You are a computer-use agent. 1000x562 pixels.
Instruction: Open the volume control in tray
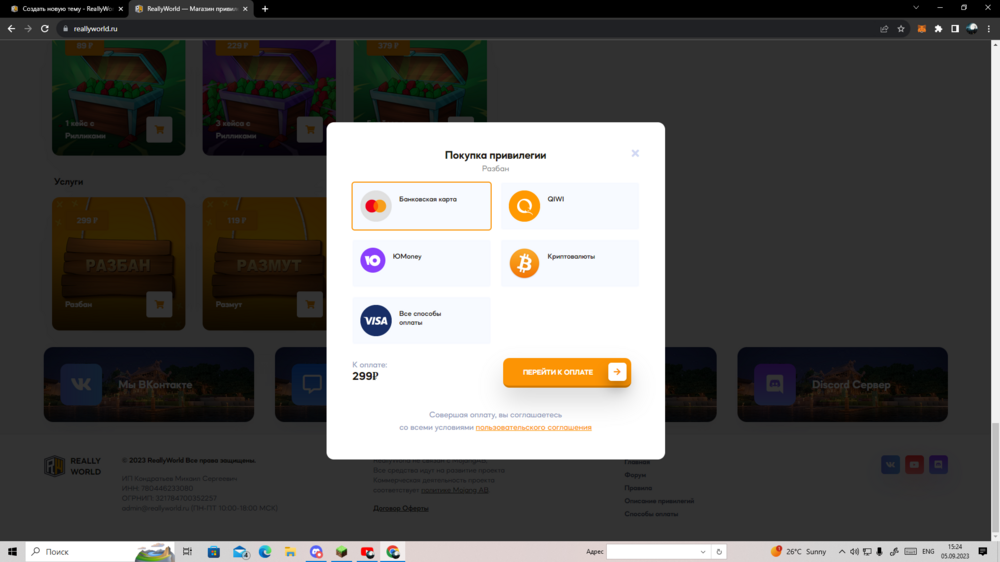854,552
